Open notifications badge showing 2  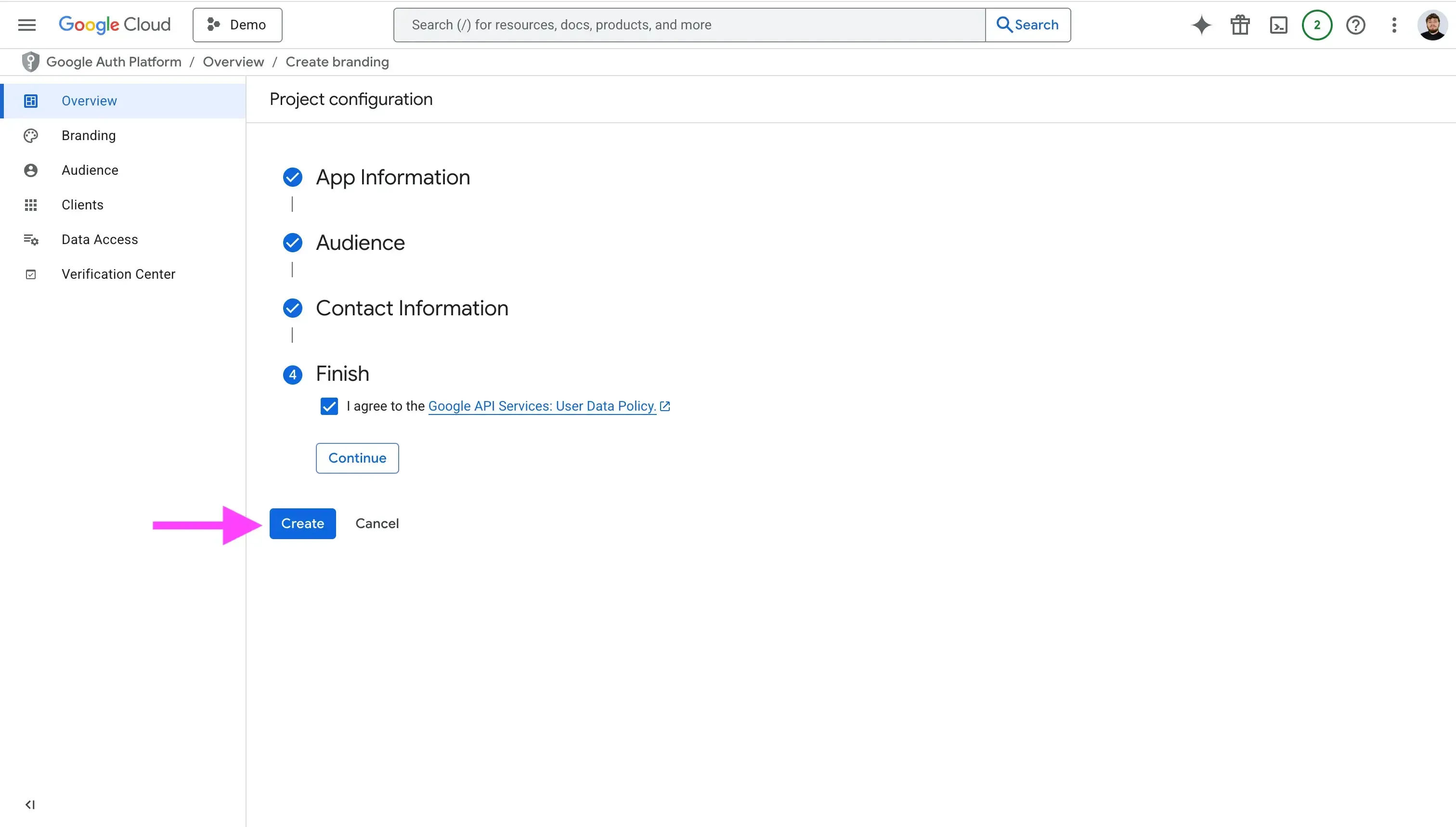click(x=1317, y=25)
